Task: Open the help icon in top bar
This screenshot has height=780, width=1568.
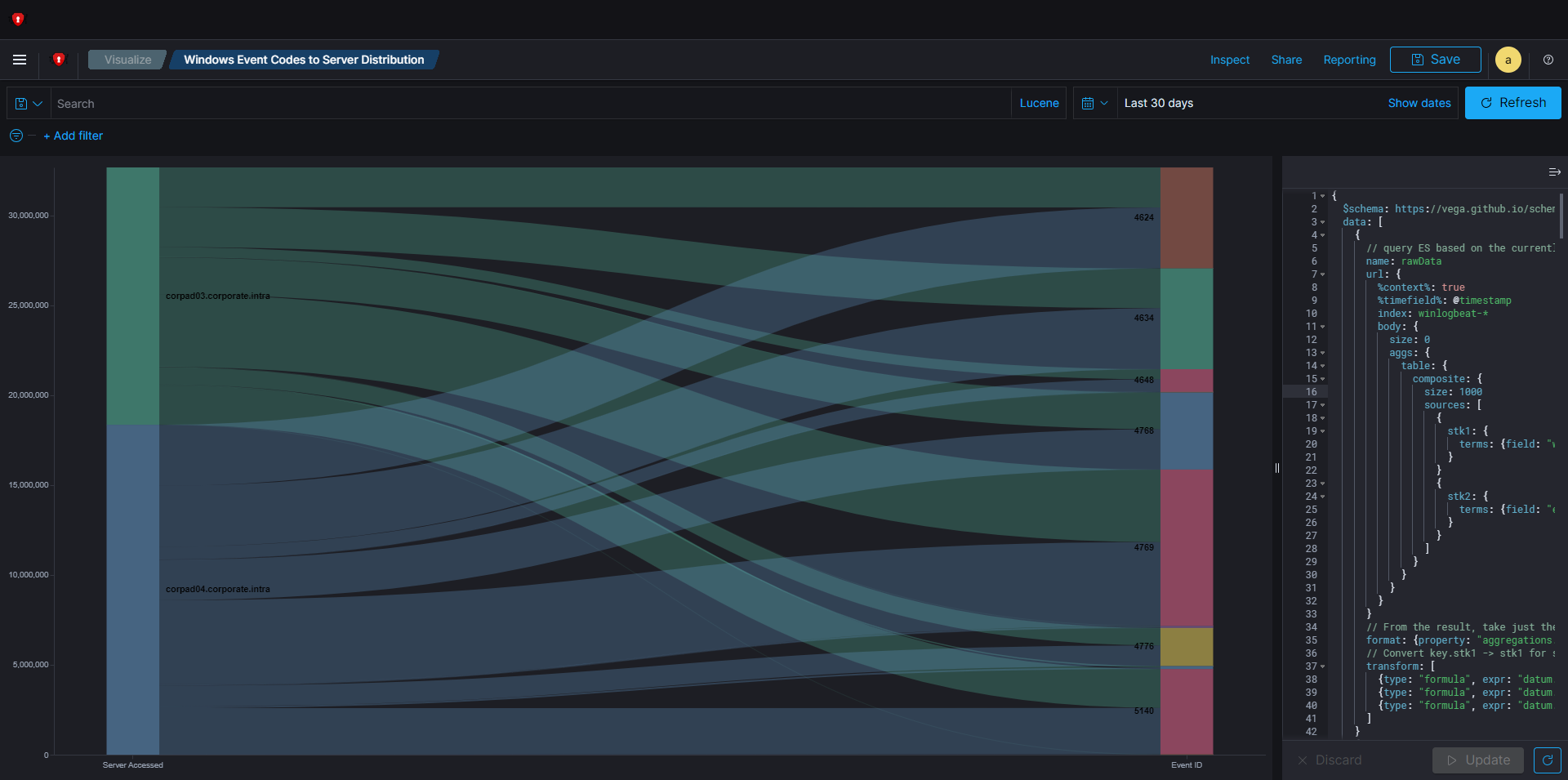Action: (x=1548, y=60)
